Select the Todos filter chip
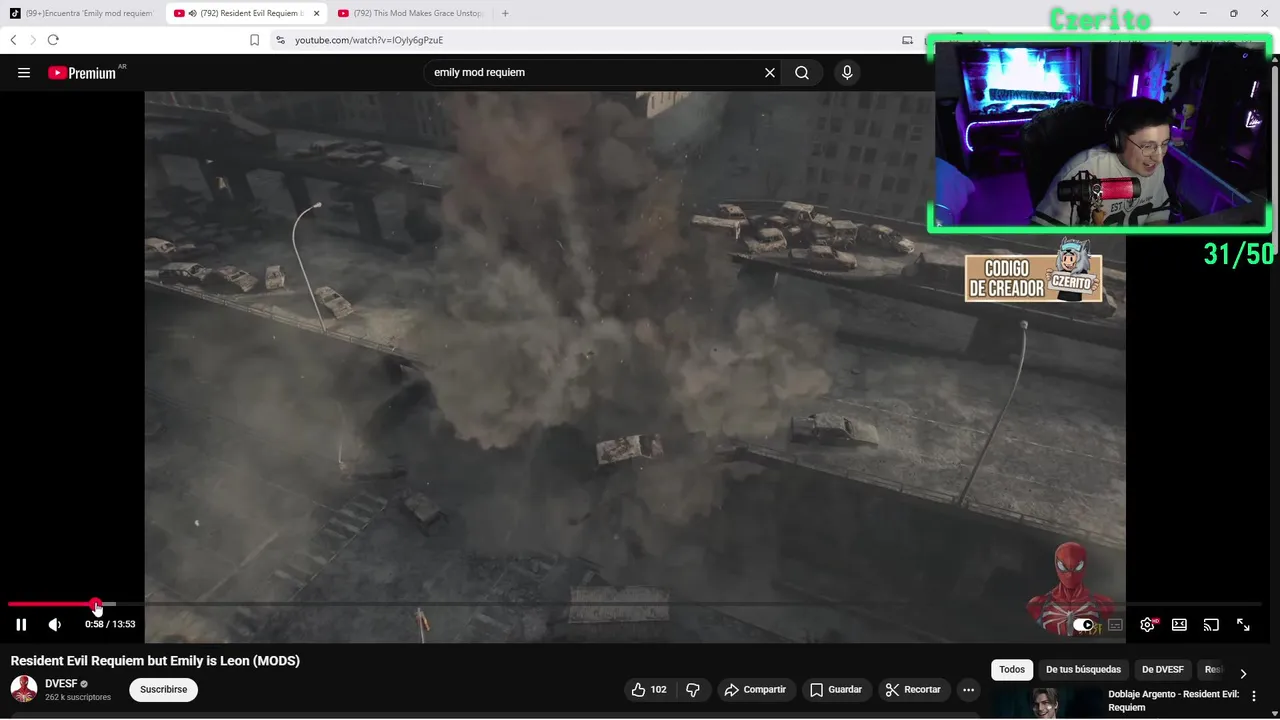Screen dimensions: 1280x720 click(1012, 670)
